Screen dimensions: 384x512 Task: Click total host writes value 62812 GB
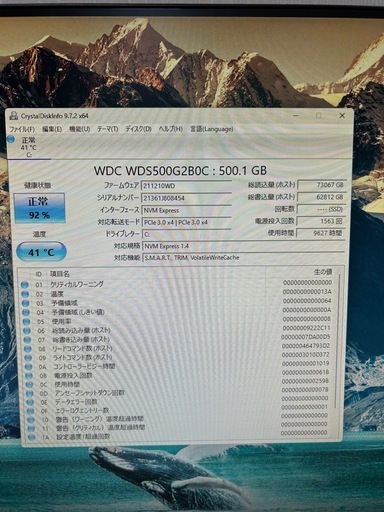click(321, 197)
